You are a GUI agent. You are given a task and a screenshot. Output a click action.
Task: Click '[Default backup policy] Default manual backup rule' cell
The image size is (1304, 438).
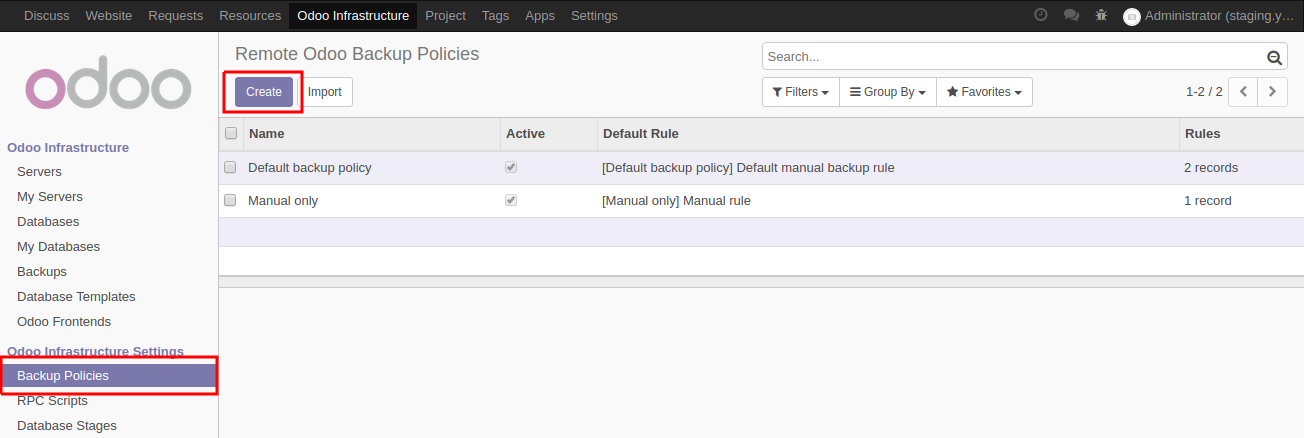tap(748, 167)
